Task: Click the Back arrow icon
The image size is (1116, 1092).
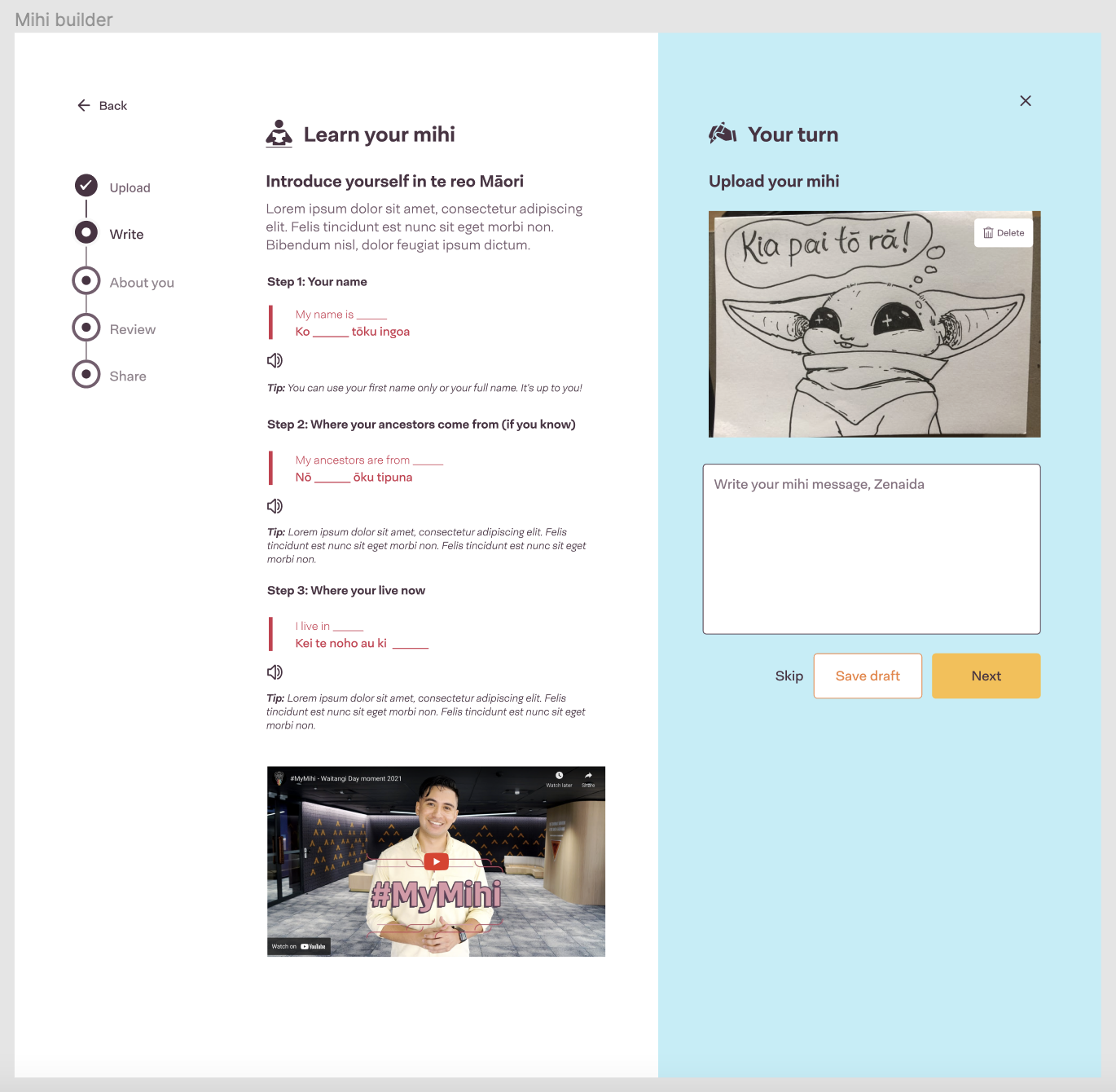Action: tap(83, 105)
